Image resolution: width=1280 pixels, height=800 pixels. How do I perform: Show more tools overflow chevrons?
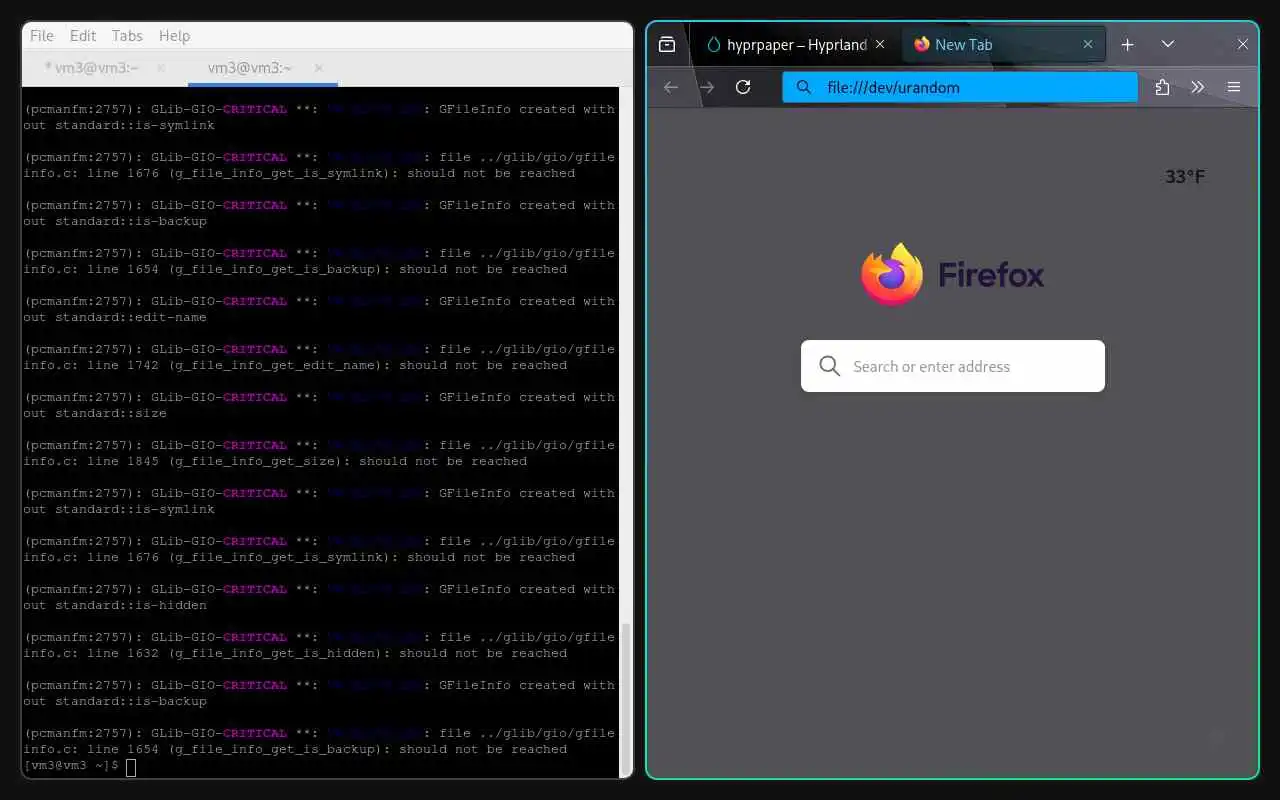pyautogui.click(x=1198, y=87)
